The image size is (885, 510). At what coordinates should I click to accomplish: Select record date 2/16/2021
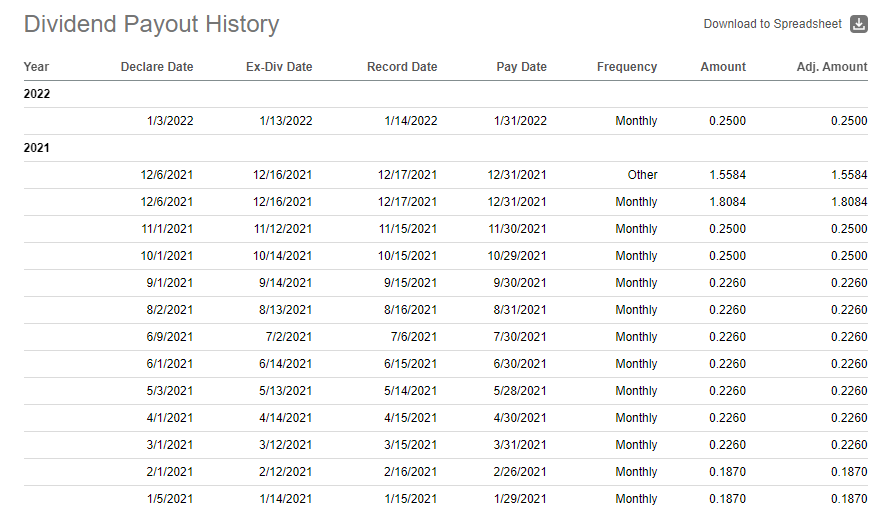[x=411, y=472]
